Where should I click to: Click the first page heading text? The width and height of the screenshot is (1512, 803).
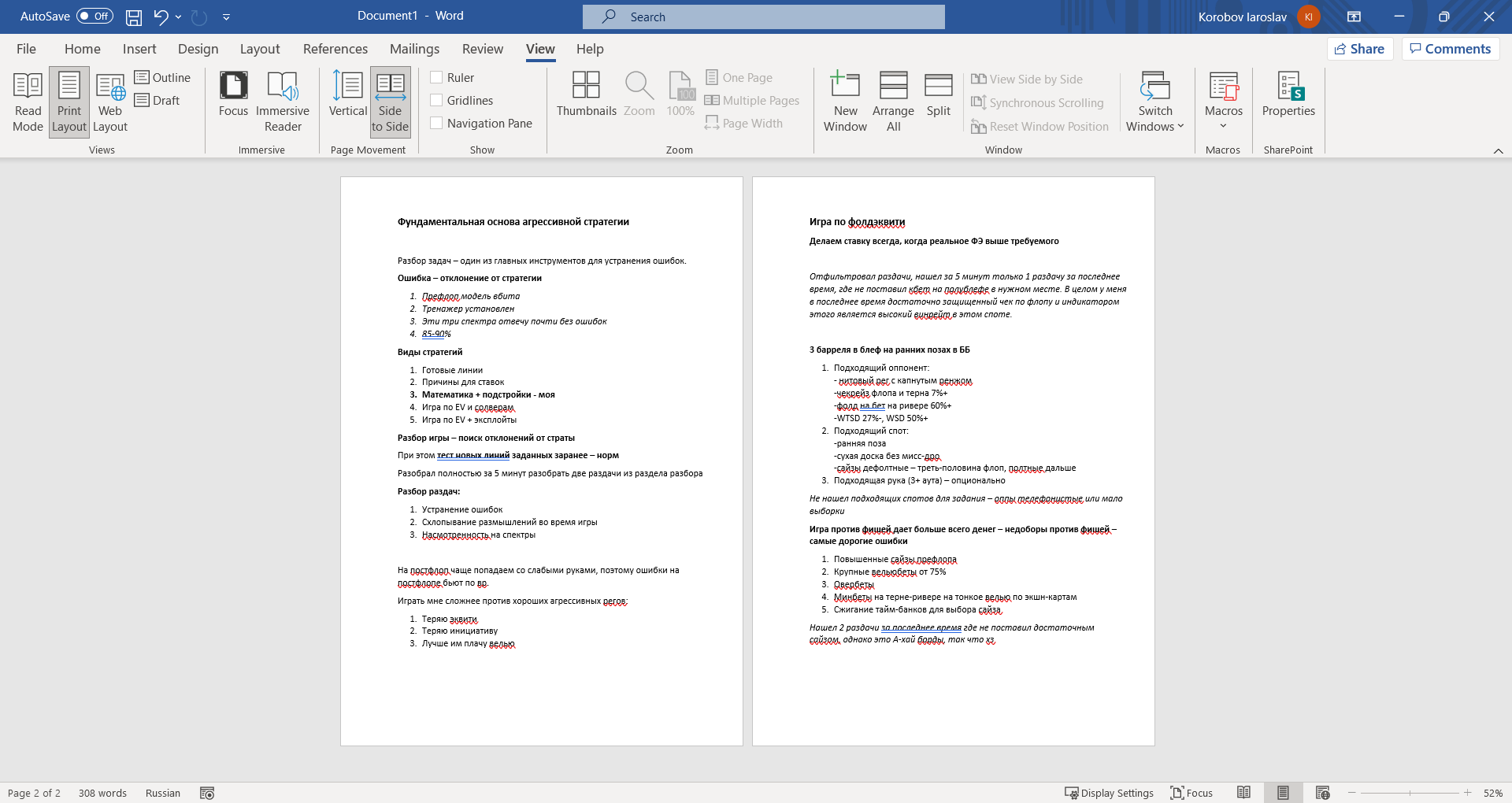pos(513,222)
